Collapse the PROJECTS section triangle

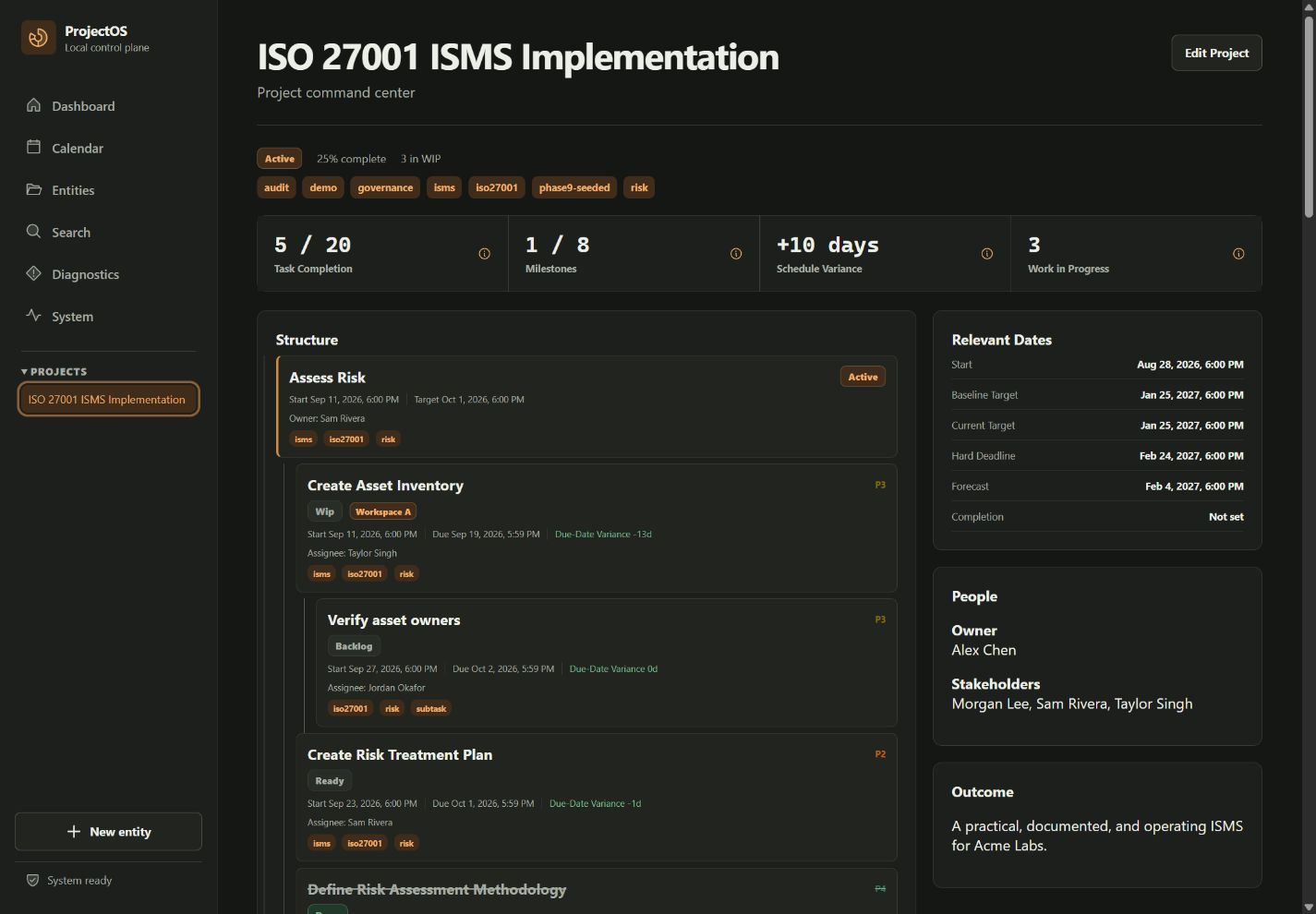click(24, 372)
